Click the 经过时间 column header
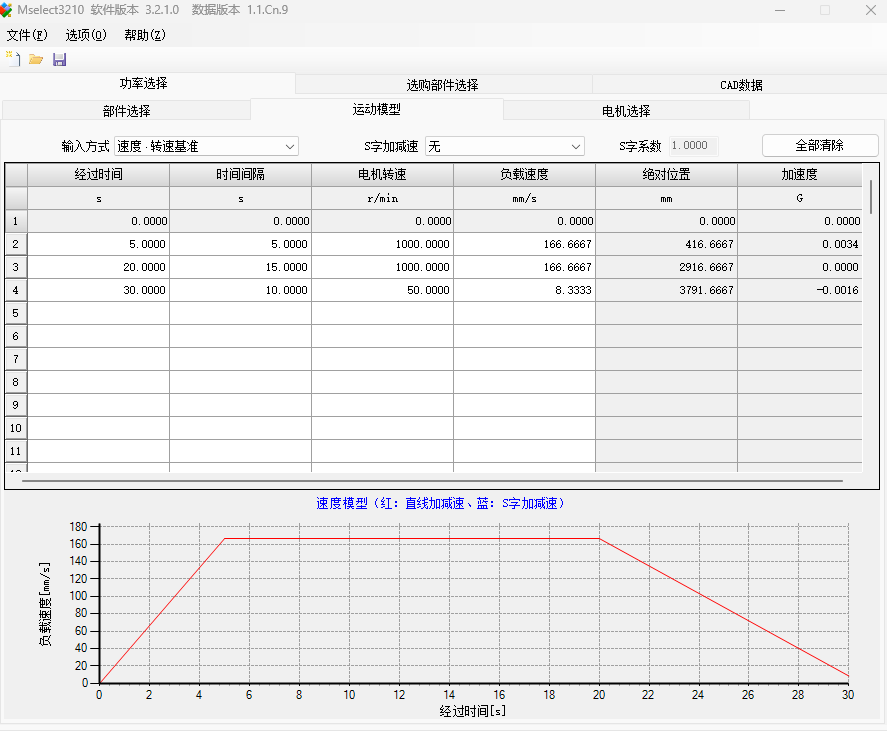 (98, 175)
